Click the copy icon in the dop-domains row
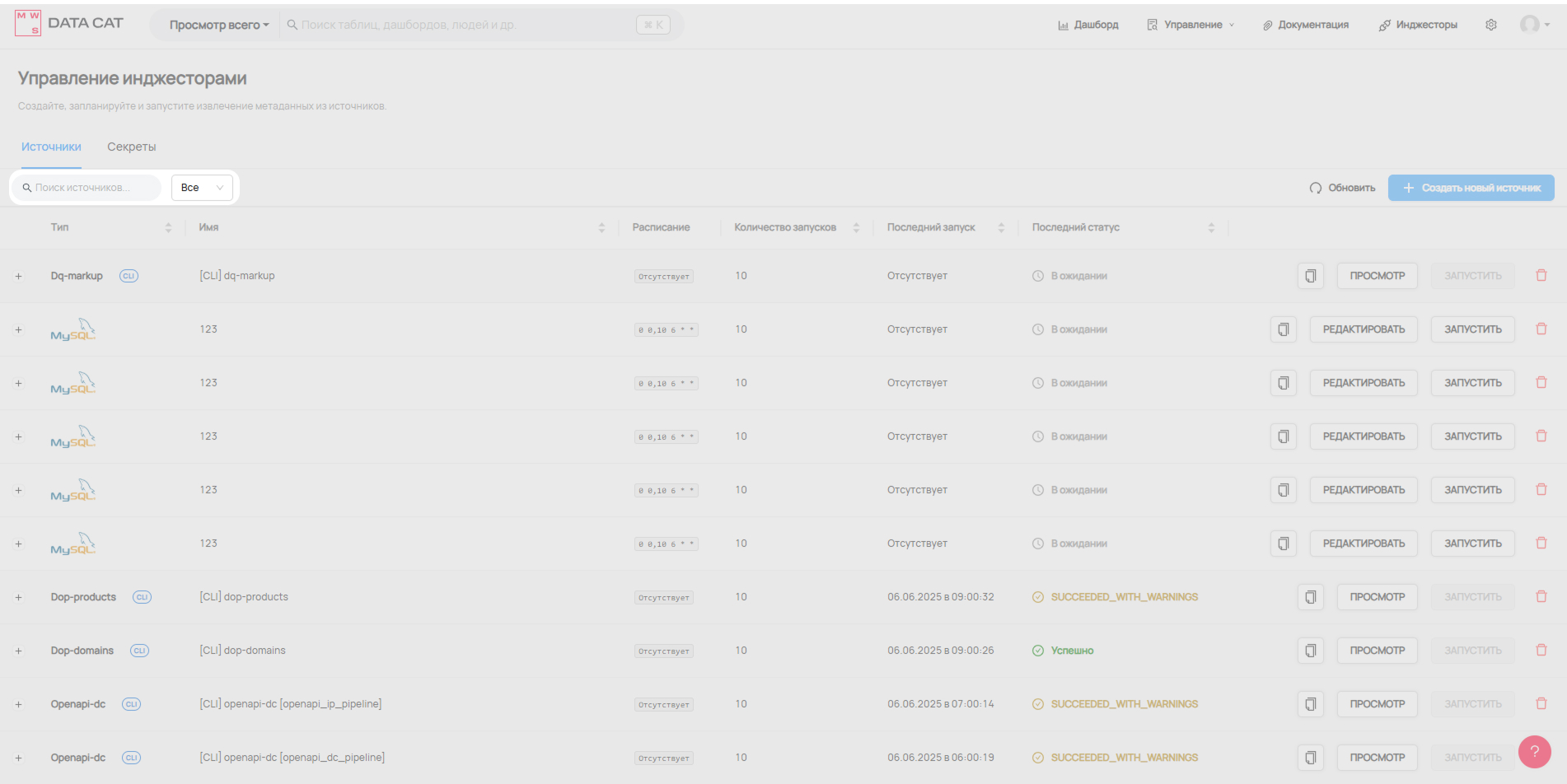 point(1310,651)
